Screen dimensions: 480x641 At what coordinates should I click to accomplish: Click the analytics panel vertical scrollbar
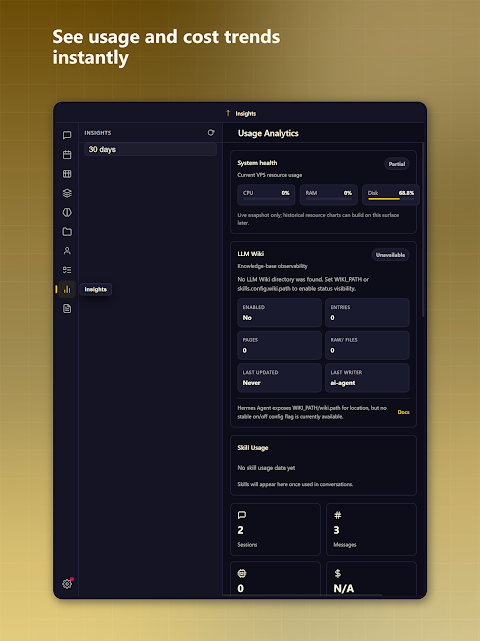[423, 229]
